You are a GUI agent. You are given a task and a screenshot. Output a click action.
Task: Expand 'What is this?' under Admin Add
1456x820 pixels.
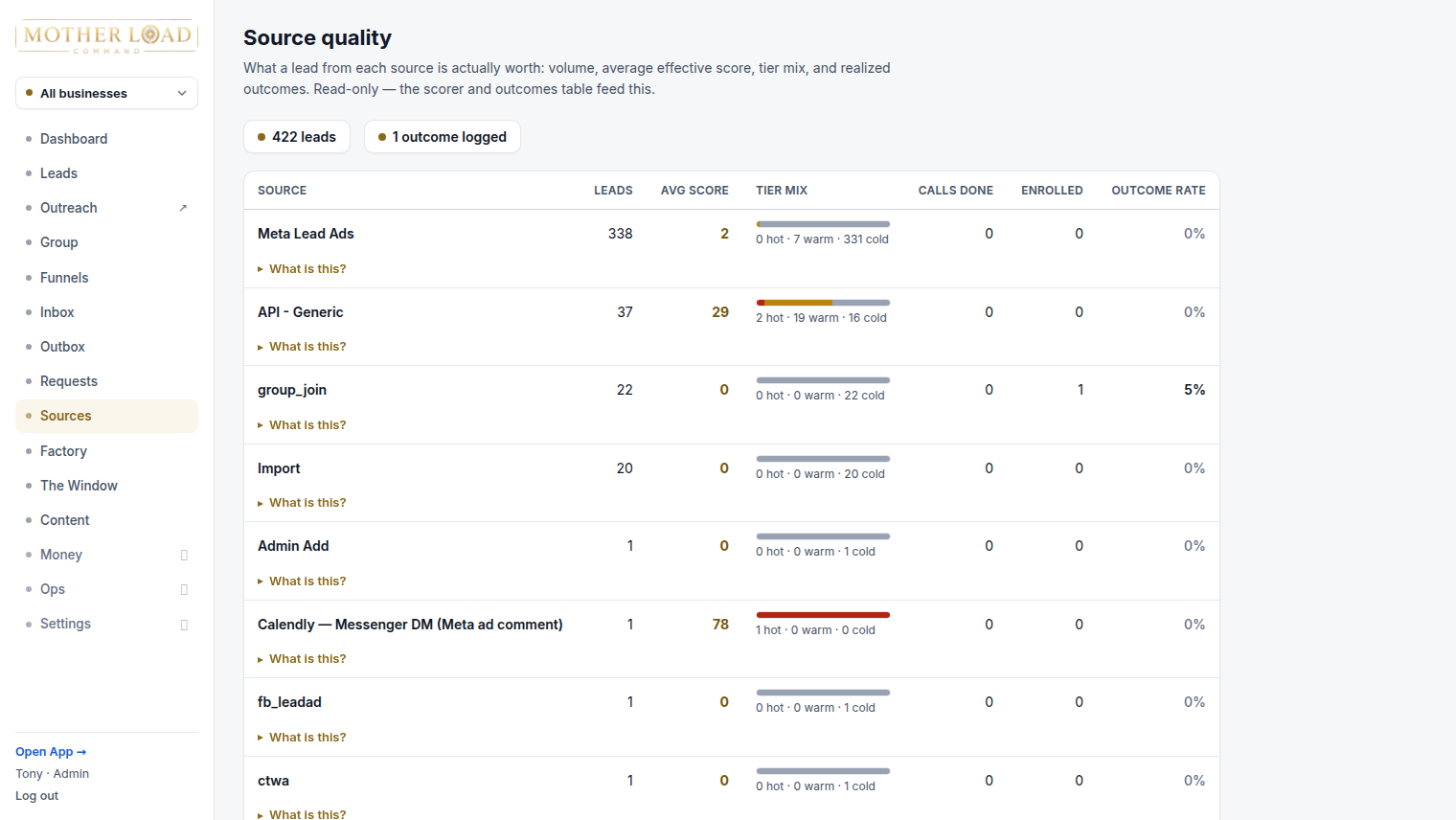click(x=302, y=581)
